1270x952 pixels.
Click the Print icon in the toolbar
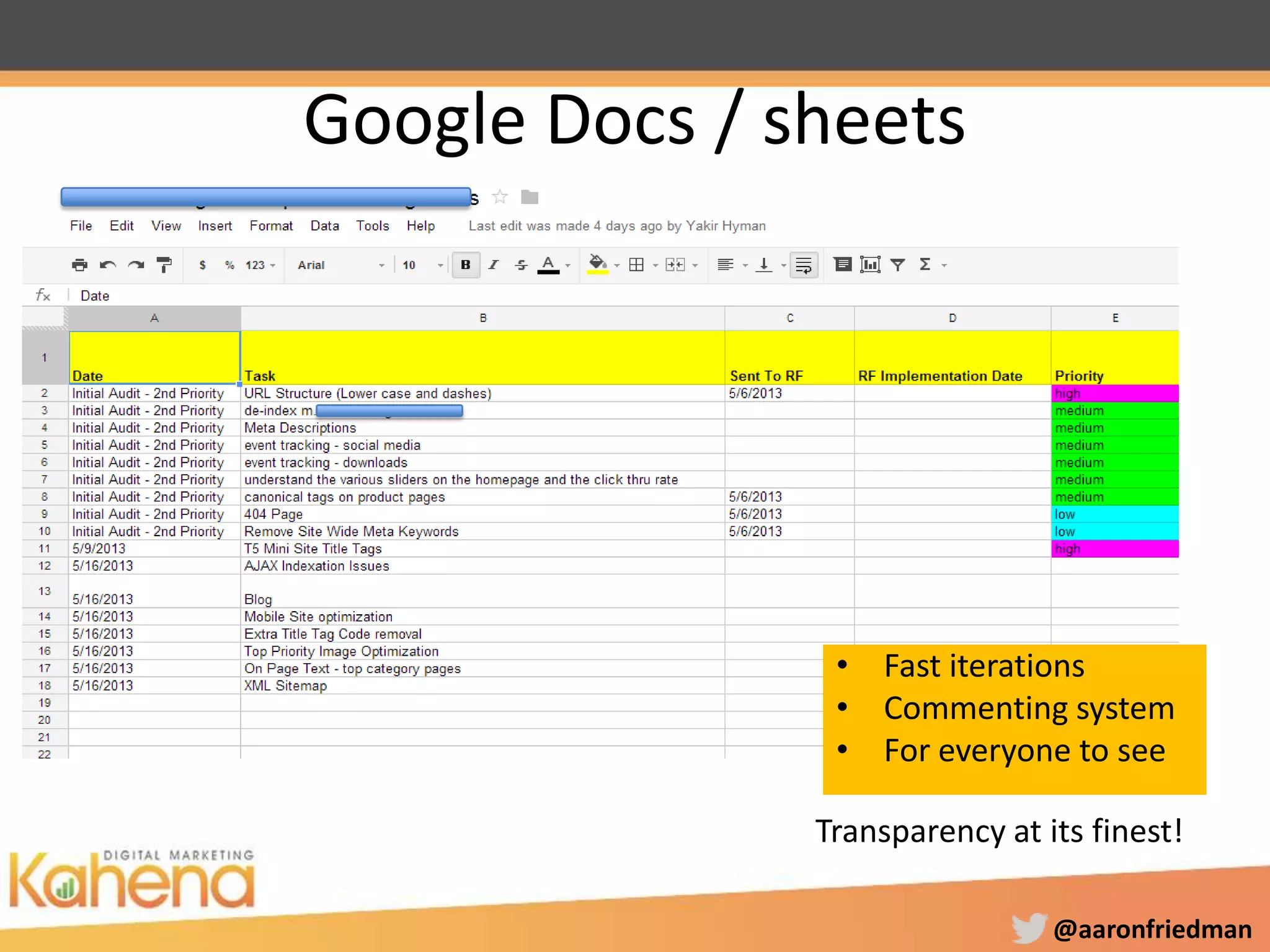coord(79,265)
